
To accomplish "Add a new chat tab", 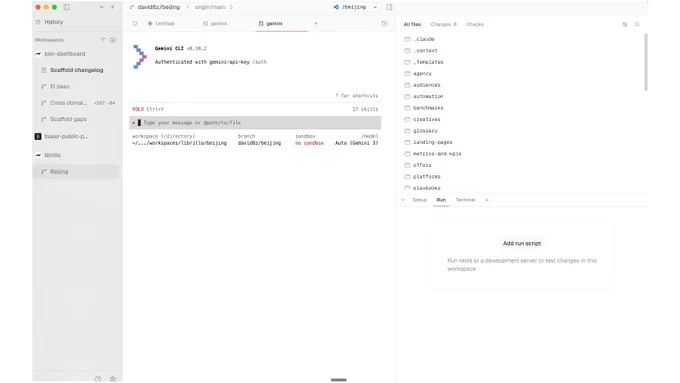I will tap(316, 23).
